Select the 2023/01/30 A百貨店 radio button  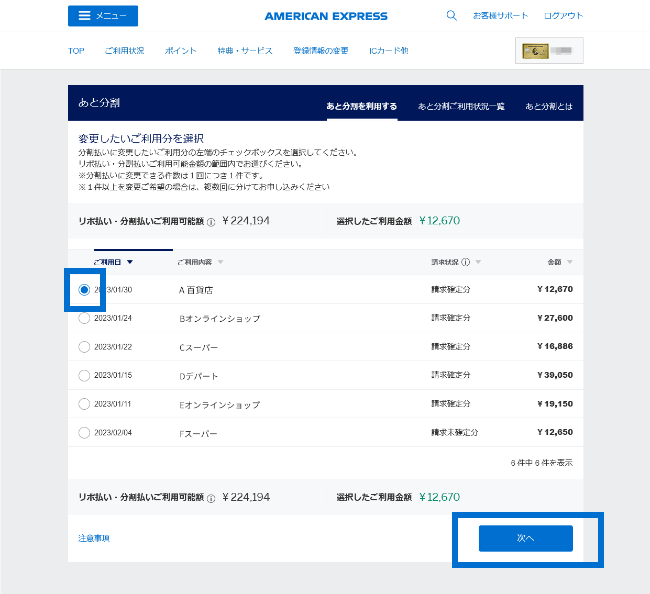(x=84, y=290)
